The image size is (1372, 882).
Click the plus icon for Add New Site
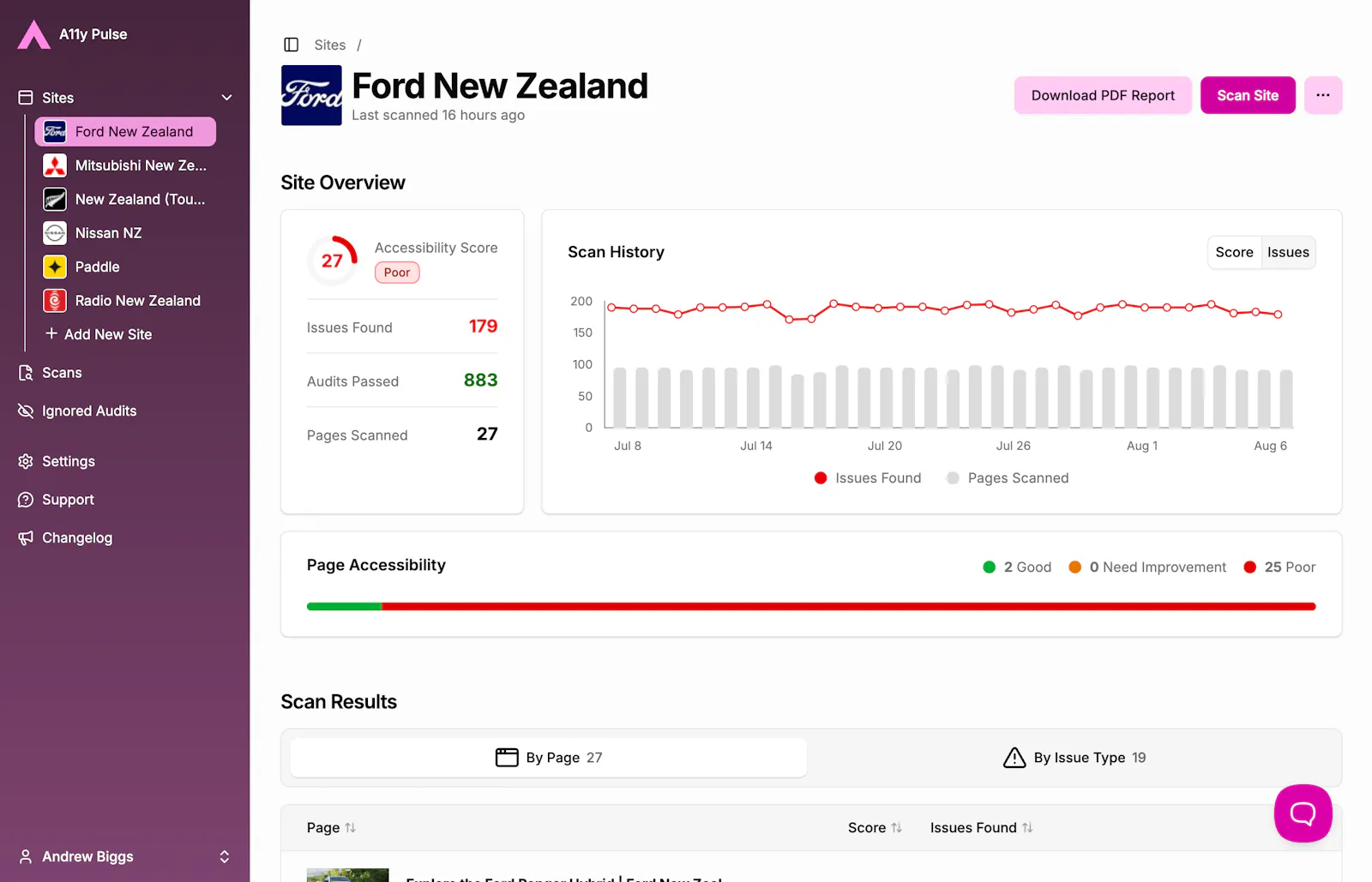click(51, 333)
